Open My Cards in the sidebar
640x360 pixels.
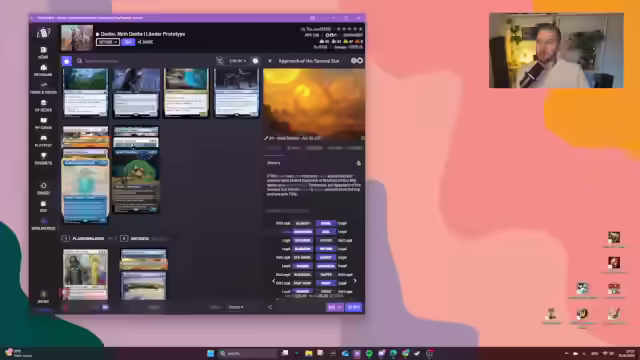[43, 123]
